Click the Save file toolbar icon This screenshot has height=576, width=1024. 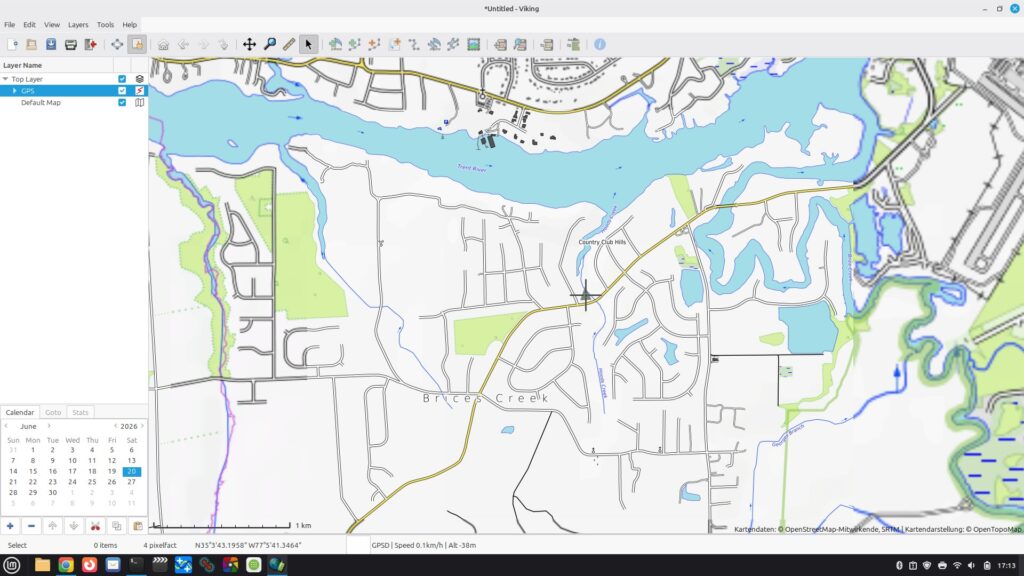tap(51, 44)
